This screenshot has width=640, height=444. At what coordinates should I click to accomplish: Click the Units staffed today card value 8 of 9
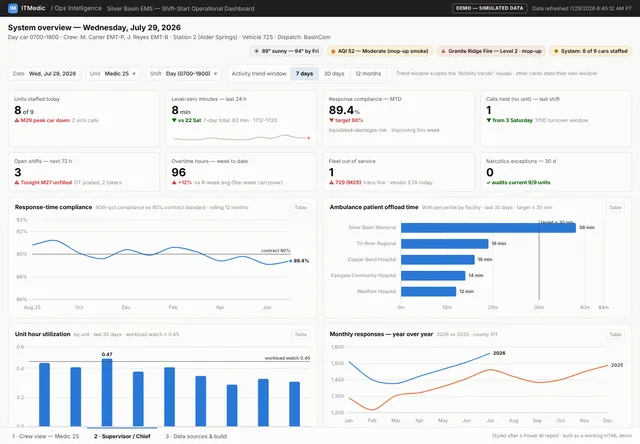click(24, 111)
